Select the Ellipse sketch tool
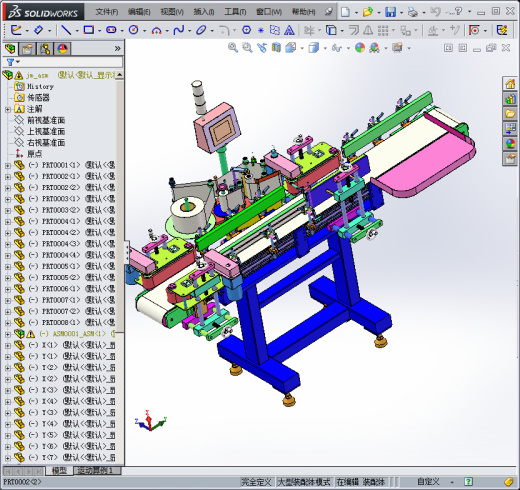Image resolution: width=520 pixels, height=490 pixels. coord(201,30)
